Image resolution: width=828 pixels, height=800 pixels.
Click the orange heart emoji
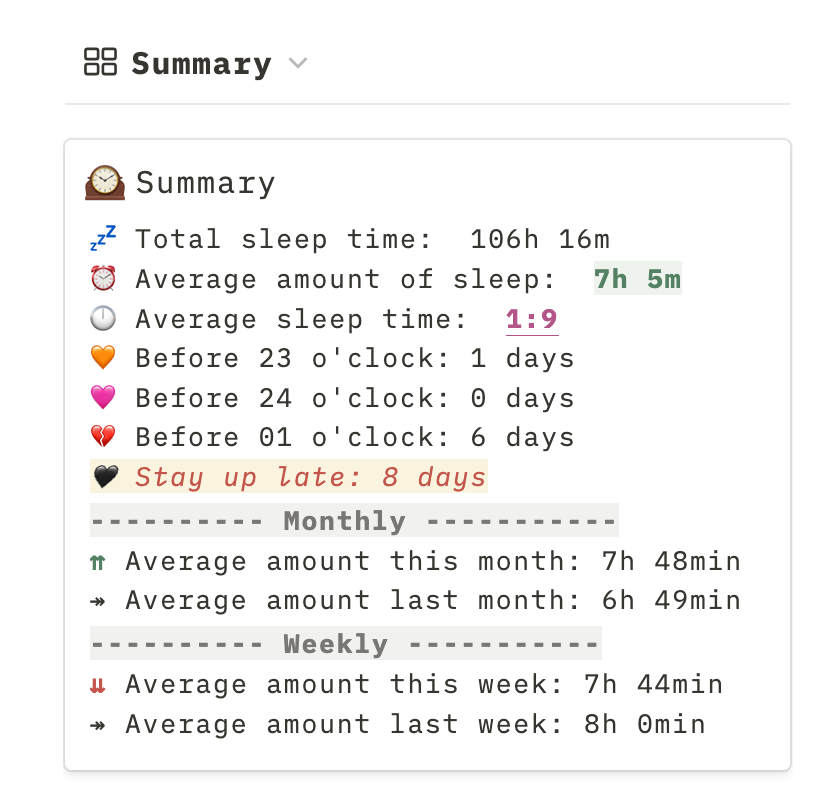103,357
